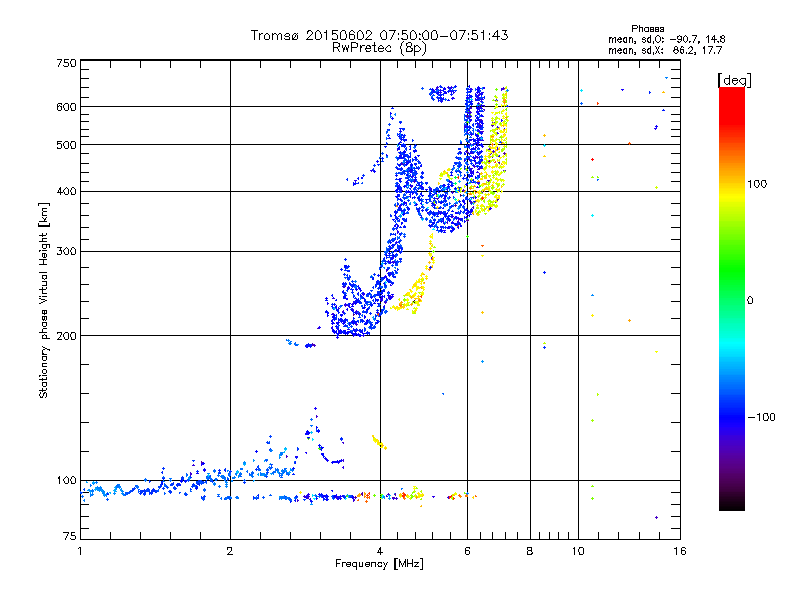Click the colorbar tick label '100'

[x=757, y=184]
